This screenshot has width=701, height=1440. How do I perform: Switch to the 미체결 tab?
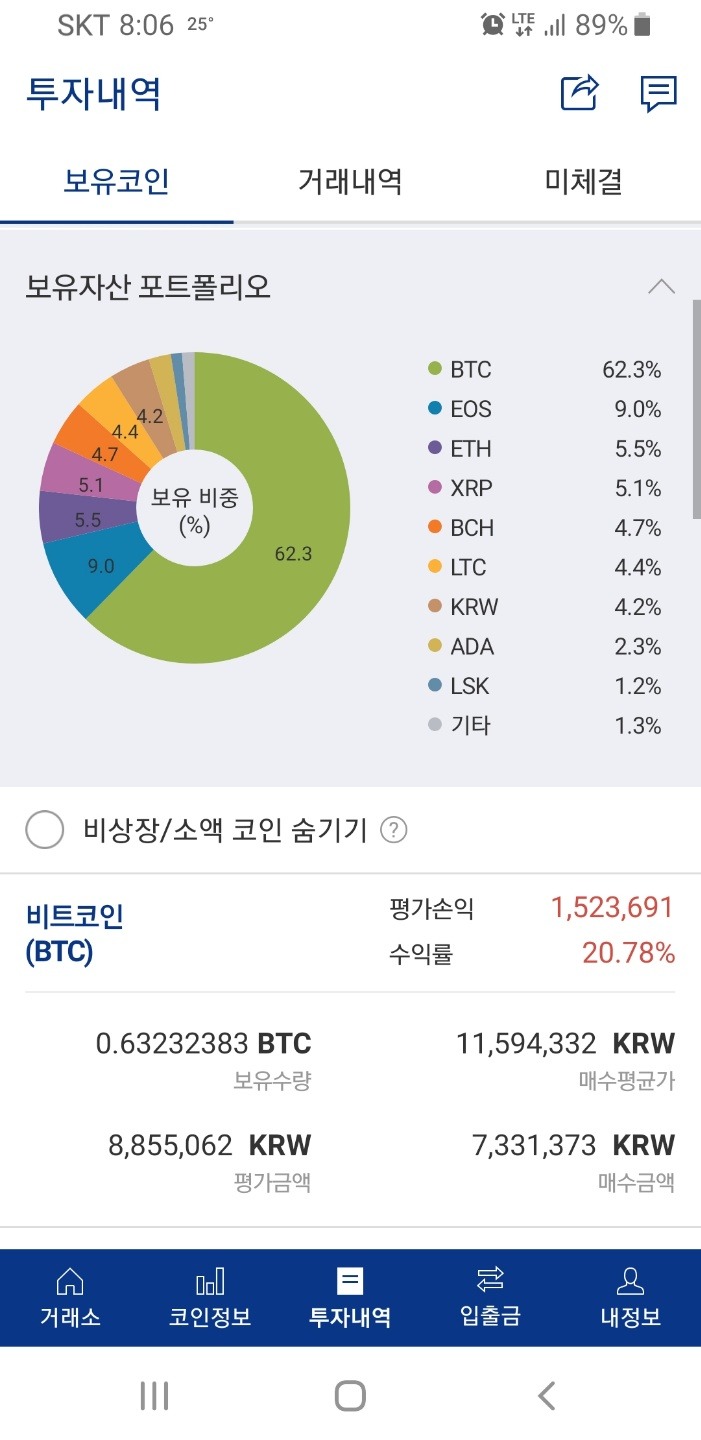583,181
